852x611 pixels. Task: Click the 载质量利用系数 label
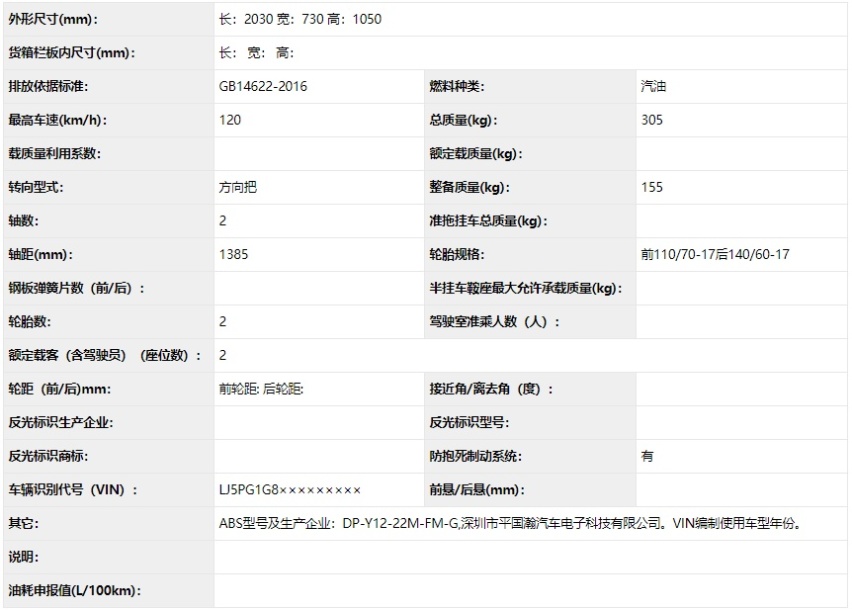pos(54,154)
